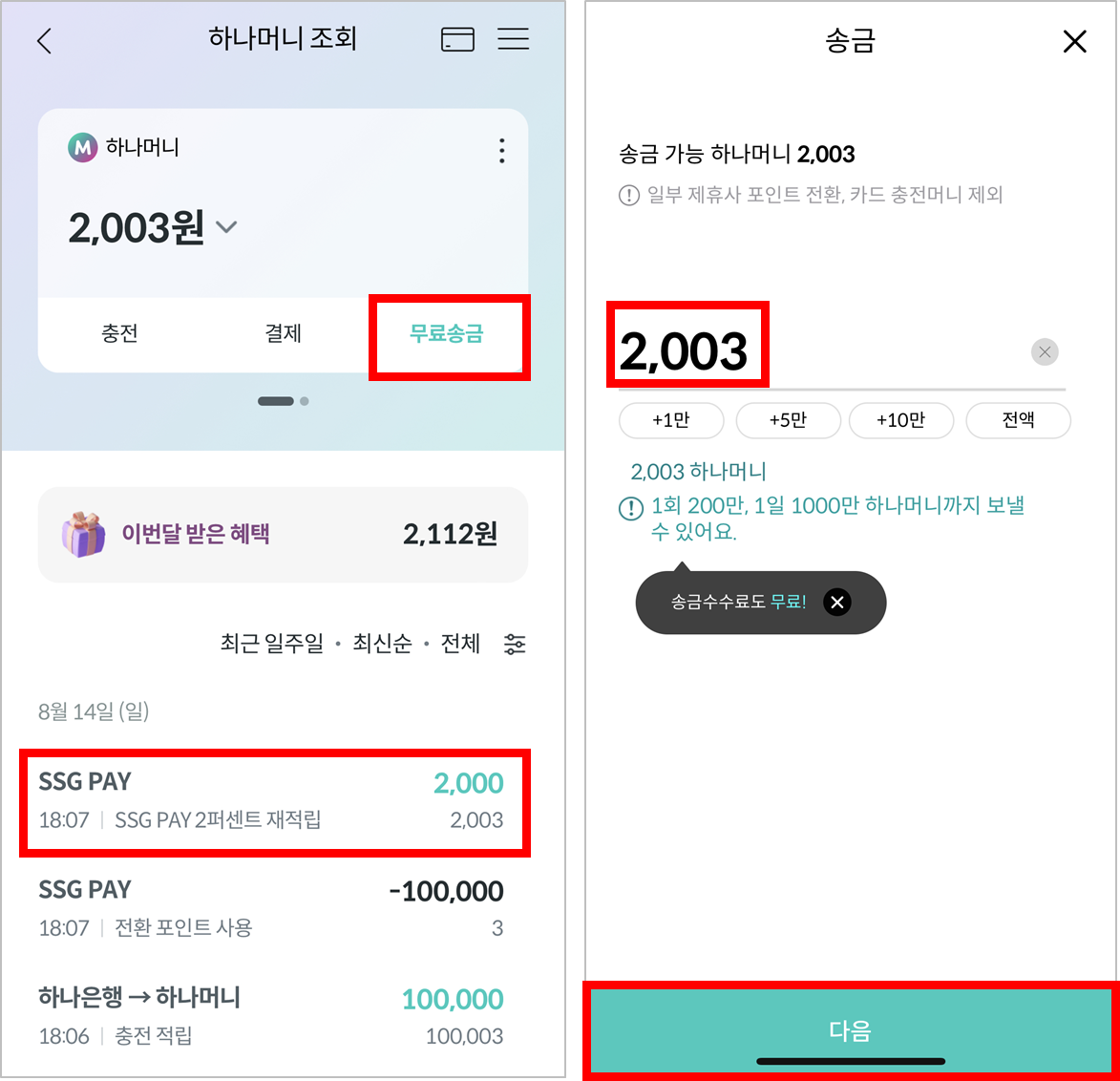This screenshot has height=1081, width=1120.
Task: Select the 결제 tab
Action: [284, 333]
